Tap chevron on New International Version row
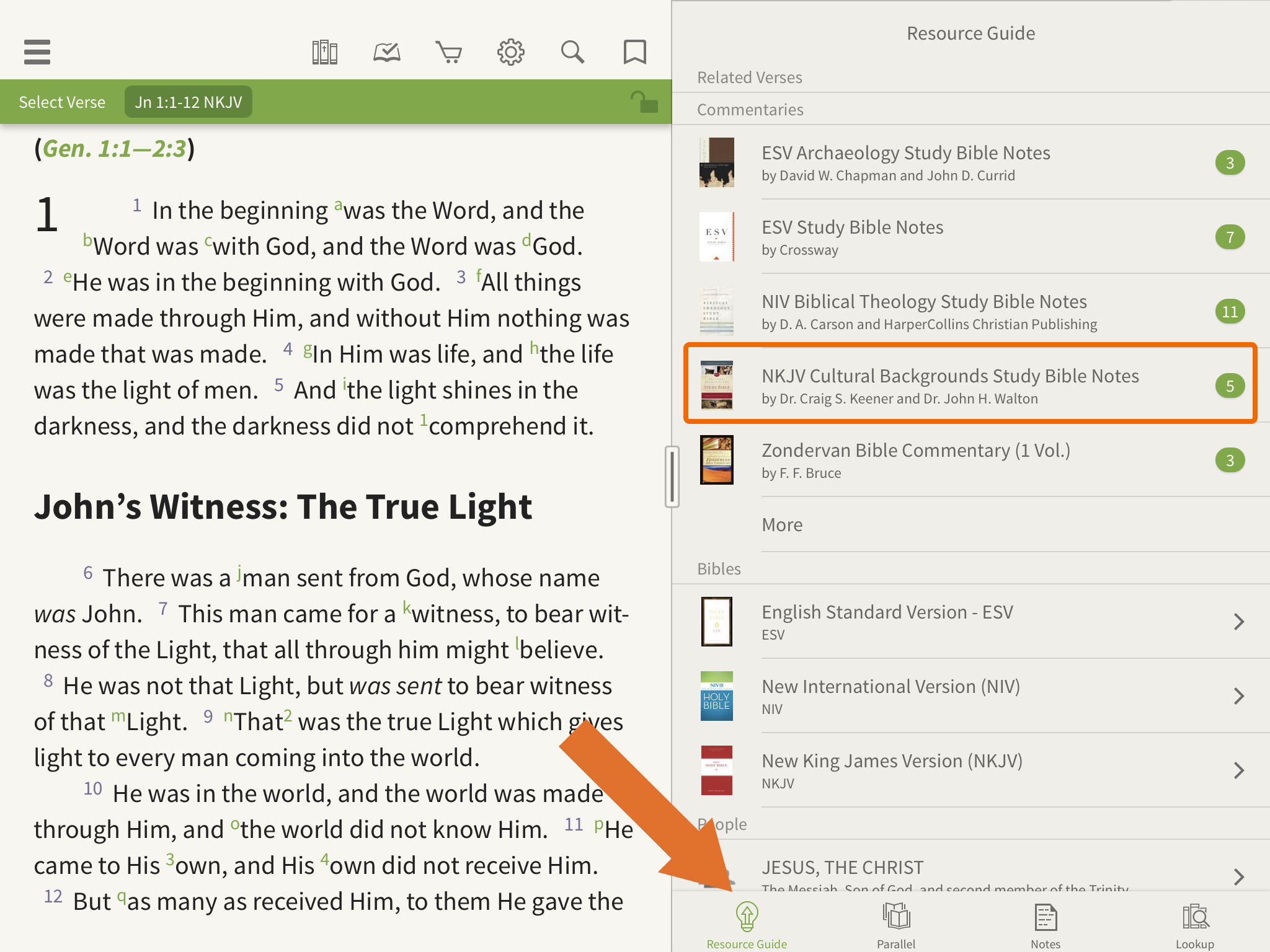This screenshot has height=952, width=1270. (1238, 696)
